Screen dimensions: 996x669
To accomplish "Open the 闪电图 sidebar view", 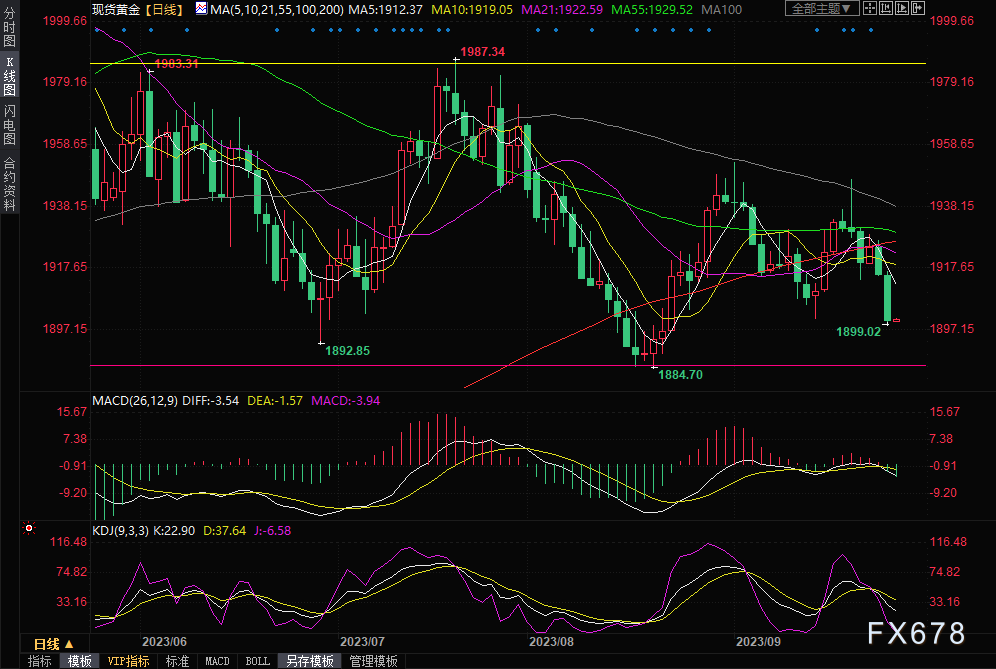I will click(x=10, y=124).
